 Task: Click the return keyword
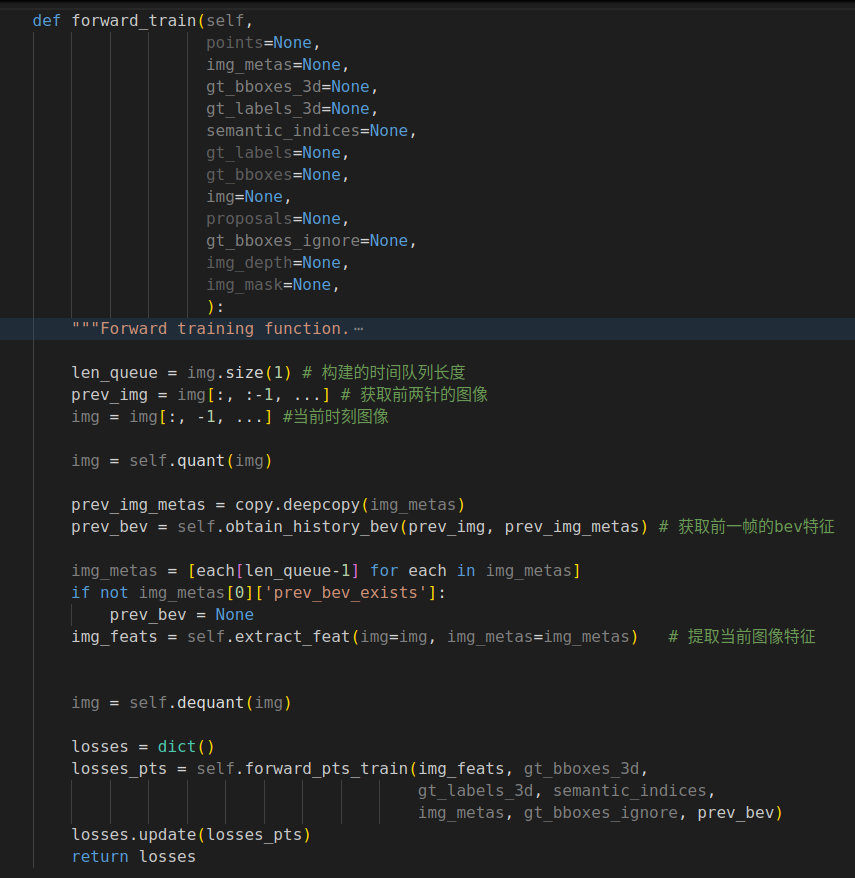click(x=100, y=857)
